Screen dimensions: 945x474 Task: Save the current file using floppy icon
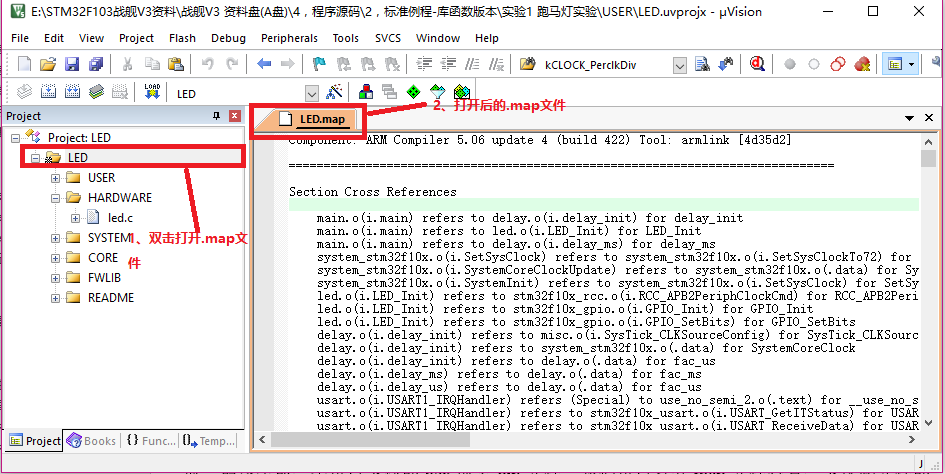point(72,64)
